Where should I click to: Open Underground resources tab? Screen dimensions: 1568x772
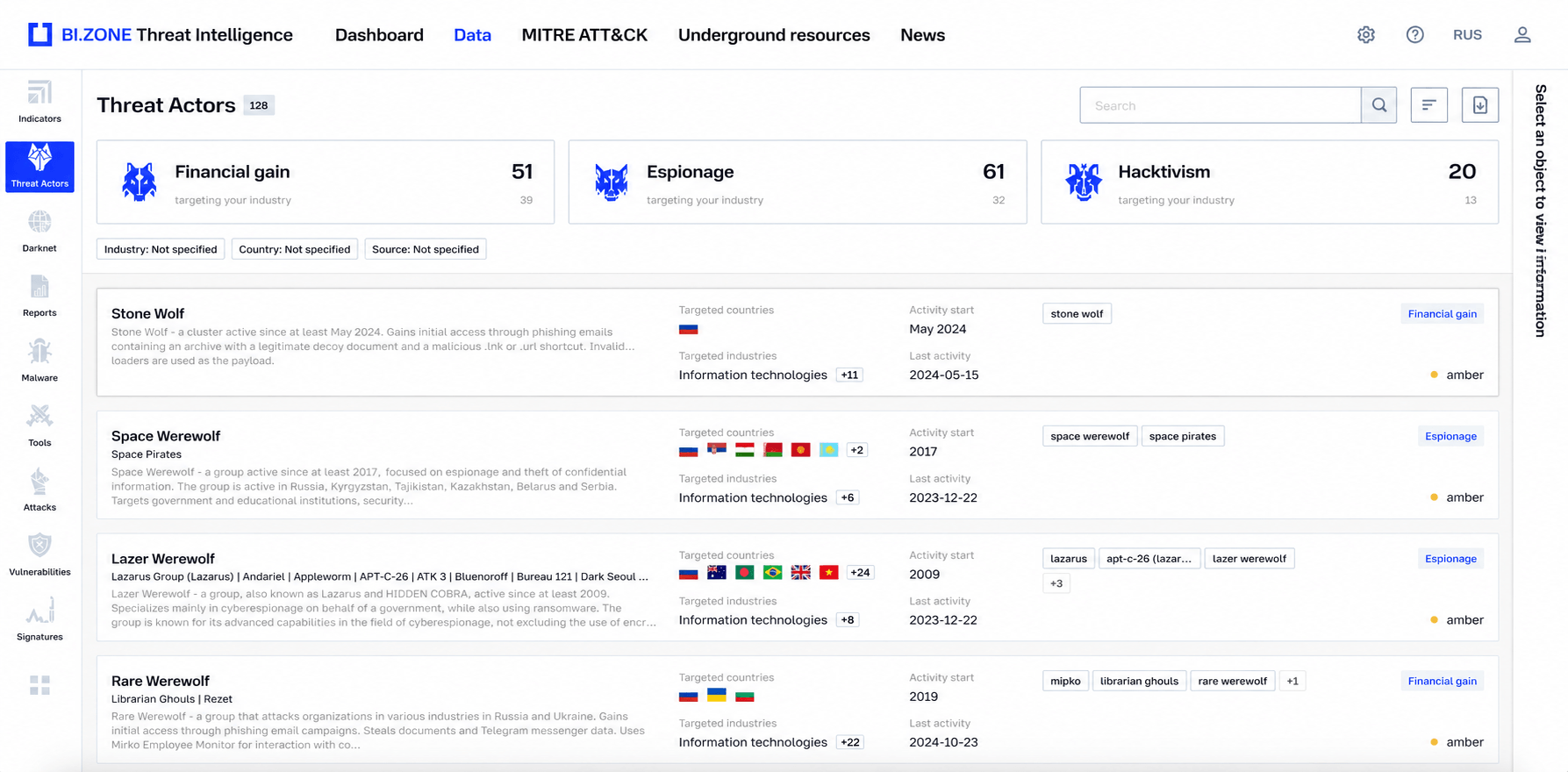click(x=774, y=35)
